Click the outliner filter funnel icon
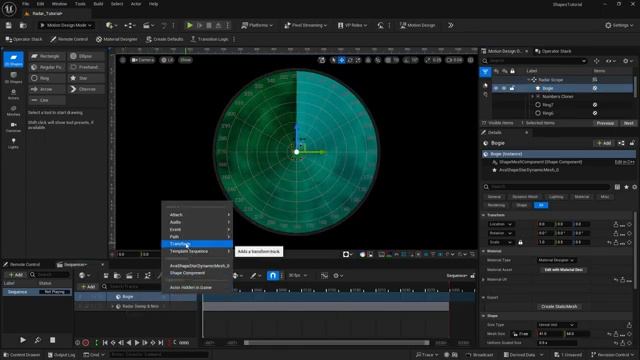640x360 pixels. pyautogui.click(x=485, y=72)
